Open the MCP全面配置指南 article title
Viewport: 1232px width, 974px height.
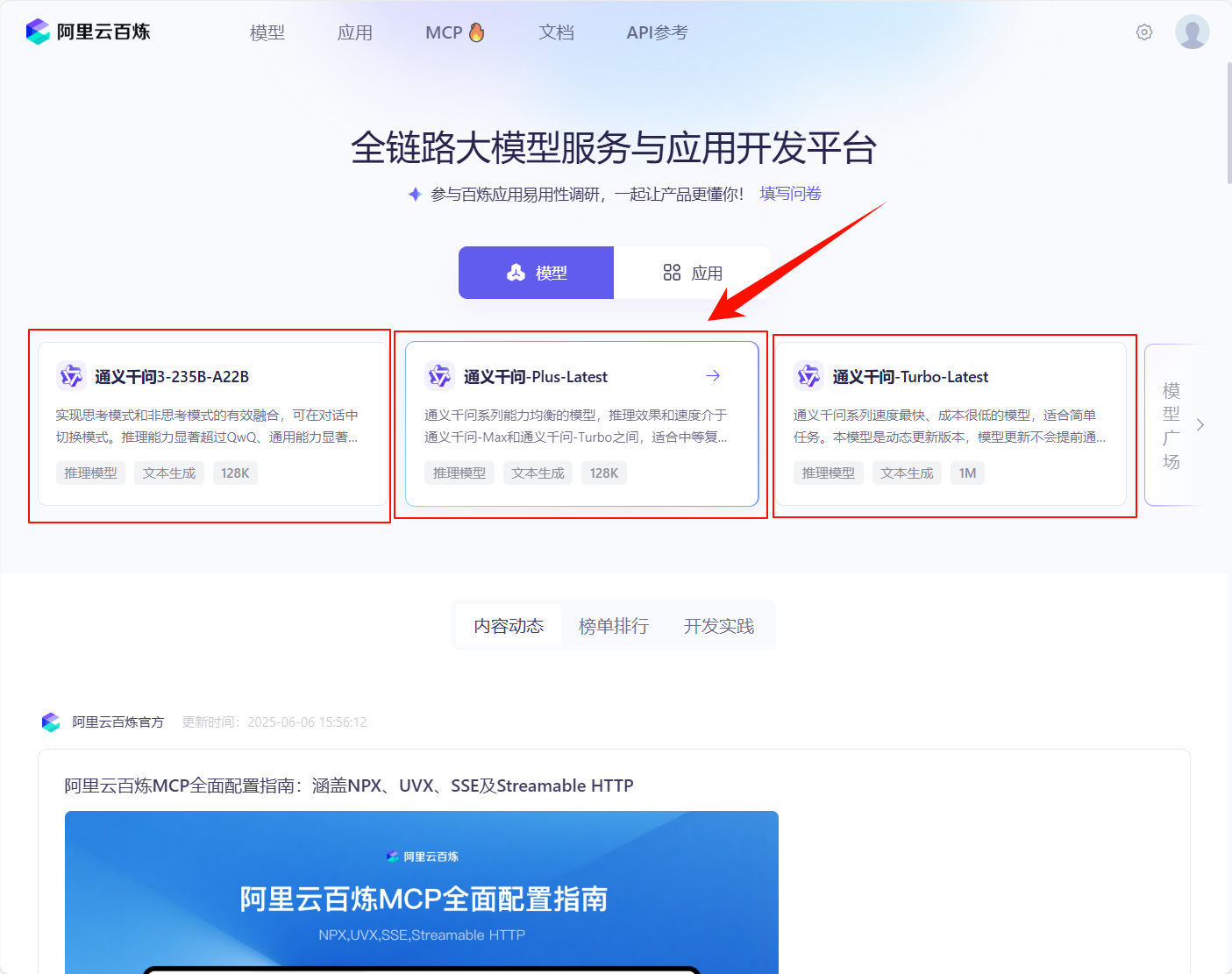(x=349, y=786)
